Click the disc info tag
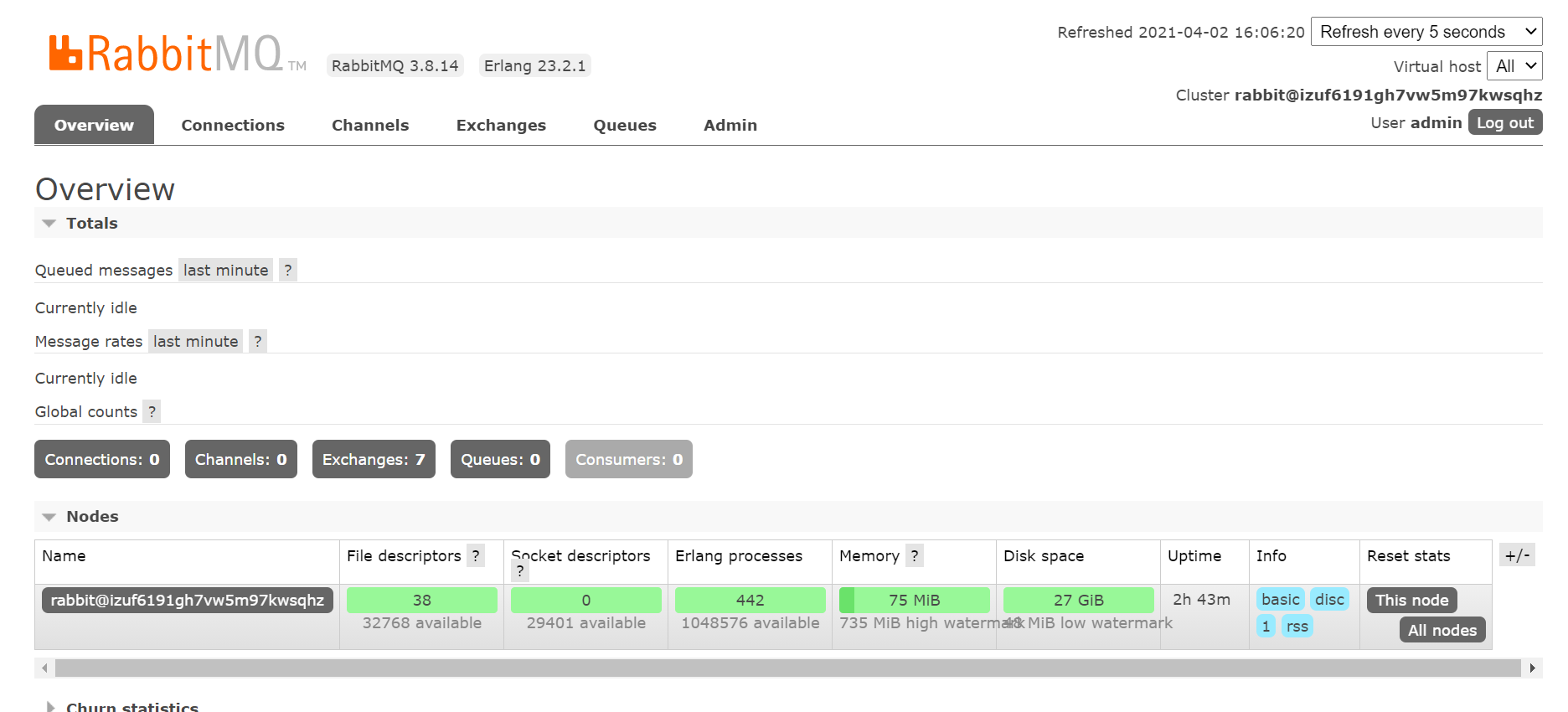The image size is (1568, 712). click(x=1329, y=599)
